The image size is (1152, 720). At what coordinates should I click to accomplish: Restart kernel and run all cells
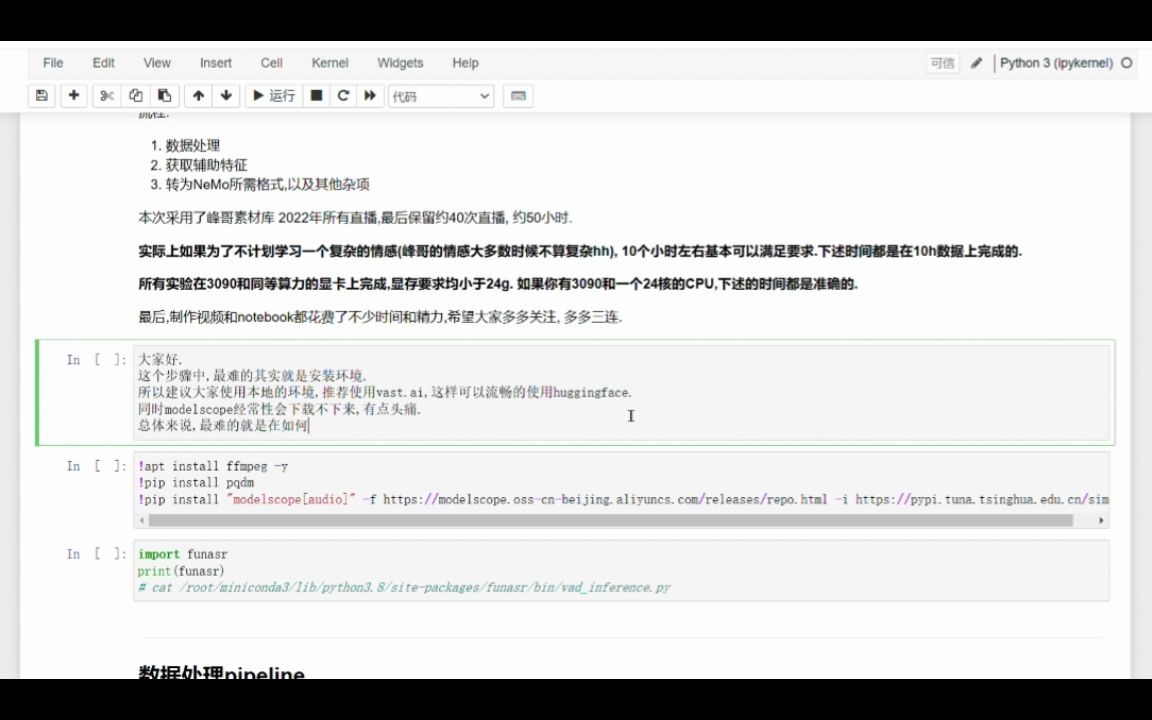click(370, 95)
